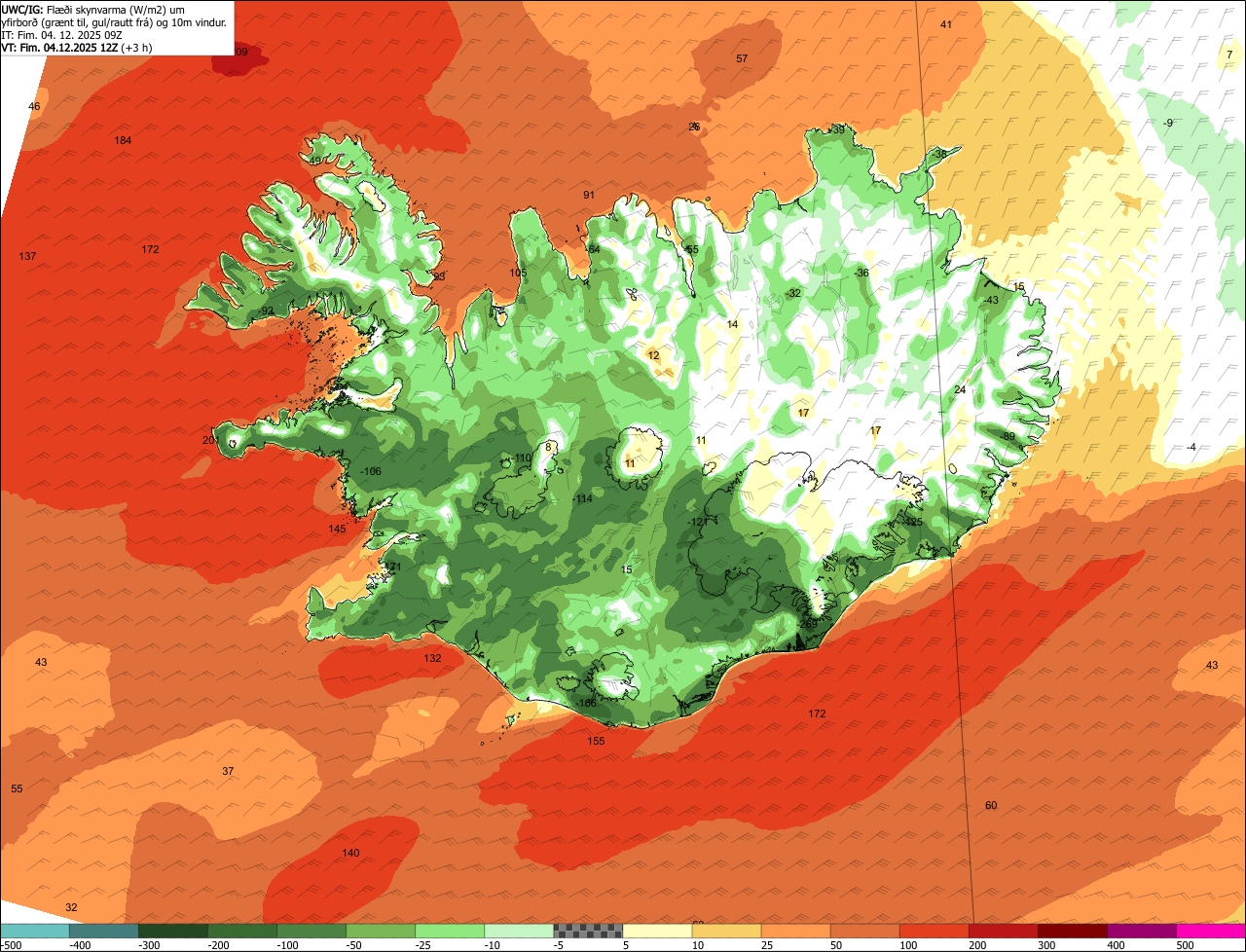Click the pale yellow legend swatch labeled 5

(x=657, y=931)
